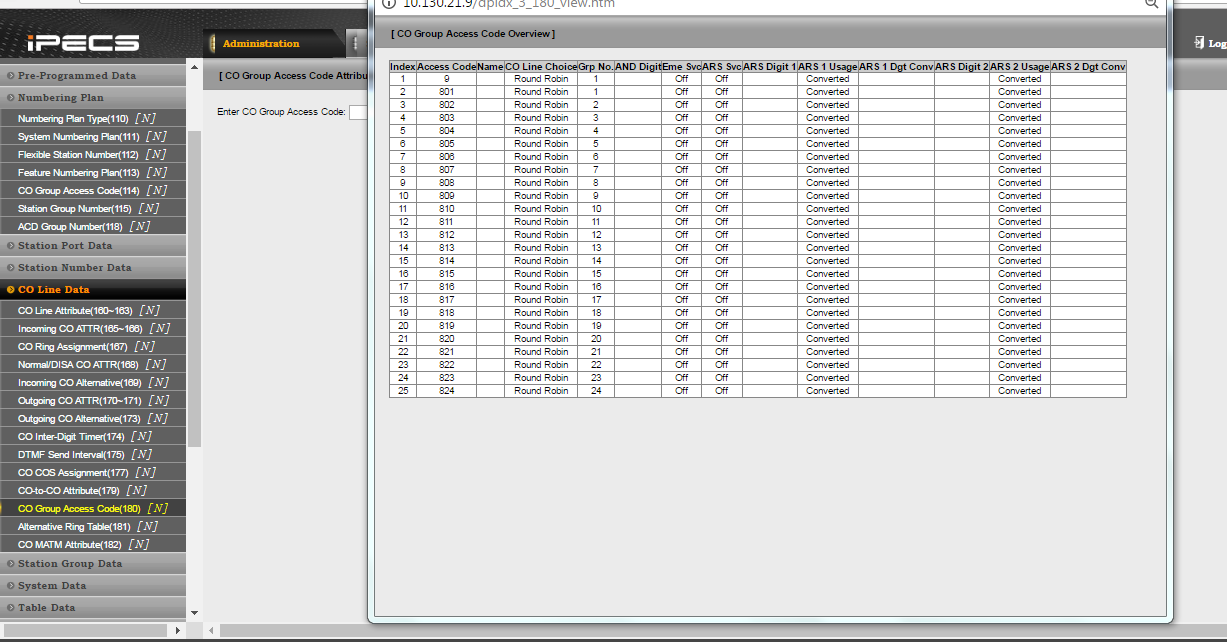Expand the Station Group Data section
The height and width of the screenshot is (642, 1227).
tap(69, 564)
